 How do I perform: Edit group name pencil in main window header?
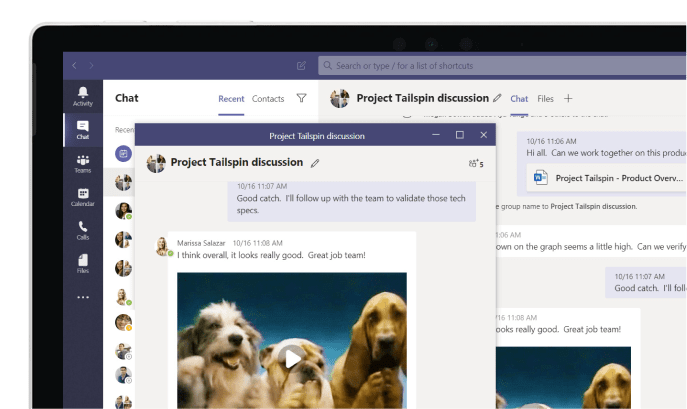(497, 98)
